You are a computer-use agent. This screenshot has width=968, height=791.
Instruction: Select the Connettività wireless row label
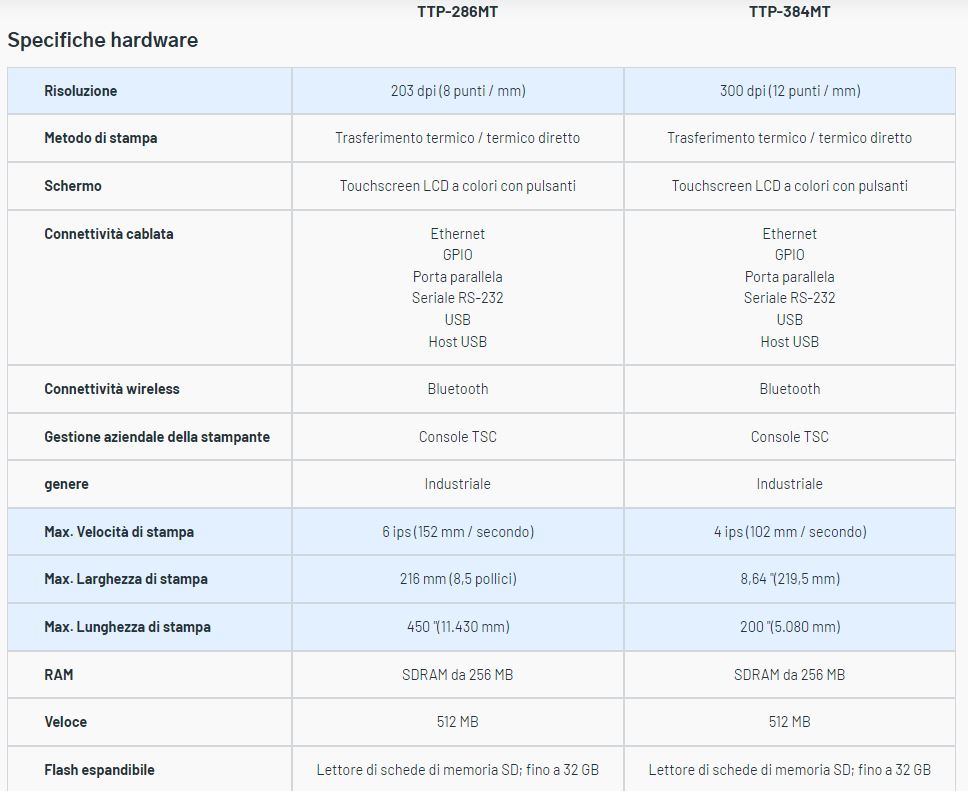pos(112,389)
